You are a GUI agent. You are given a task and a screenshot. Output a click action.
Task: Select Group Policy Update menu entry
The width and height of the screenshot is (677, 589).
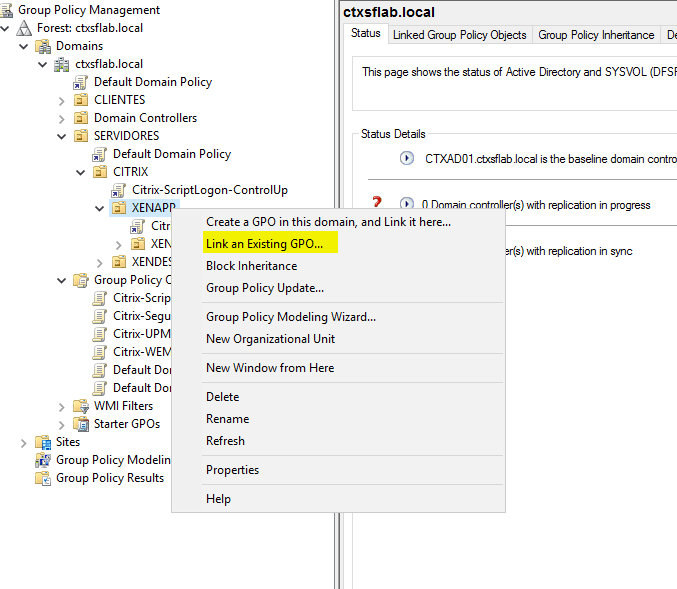(338, 288)
